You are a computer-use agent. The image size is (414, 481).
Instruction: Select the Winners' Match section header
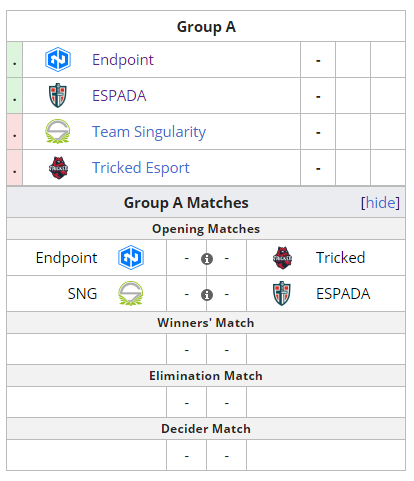point(206,323)
